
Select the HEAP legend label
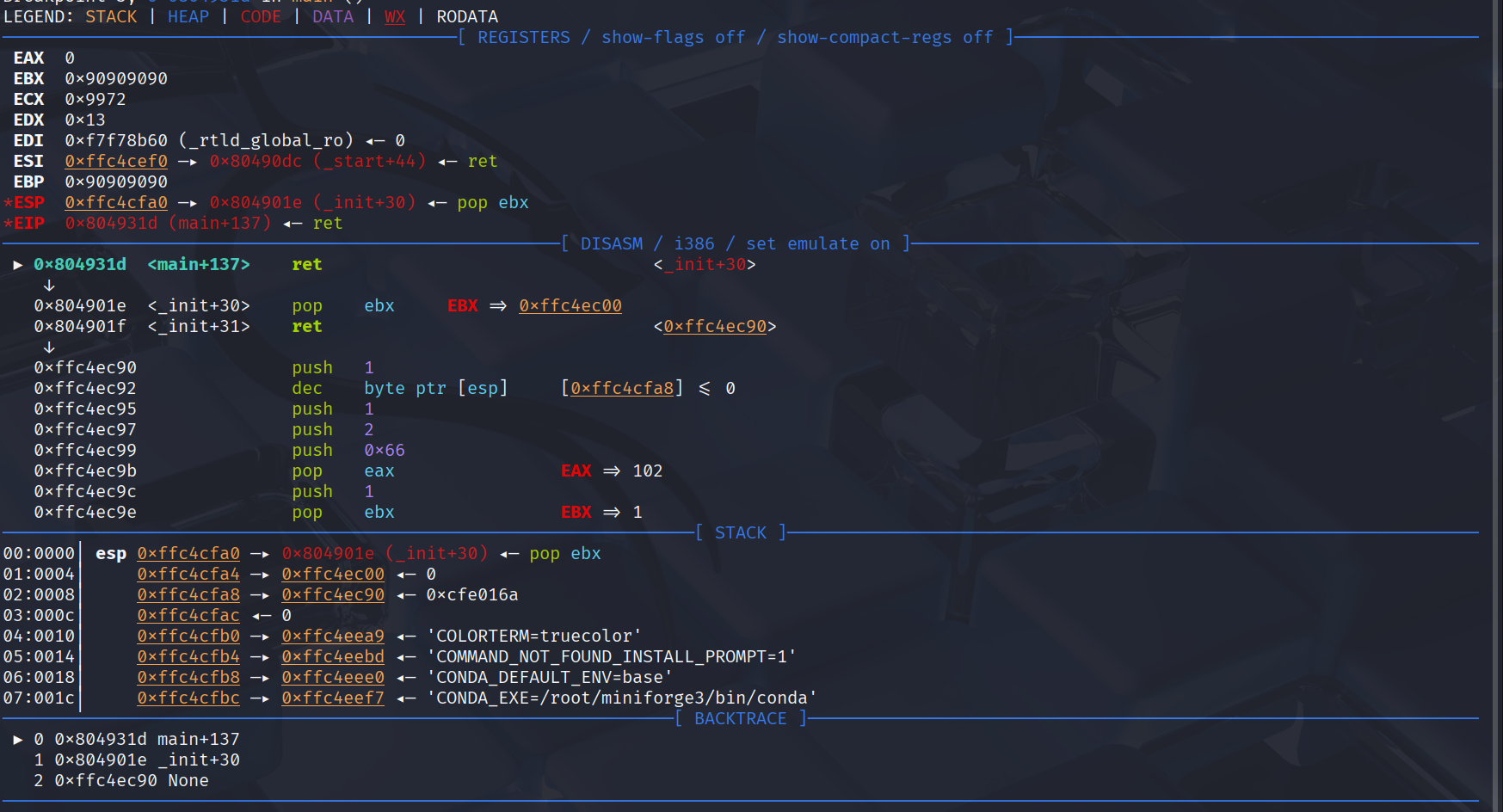(188, 17)
